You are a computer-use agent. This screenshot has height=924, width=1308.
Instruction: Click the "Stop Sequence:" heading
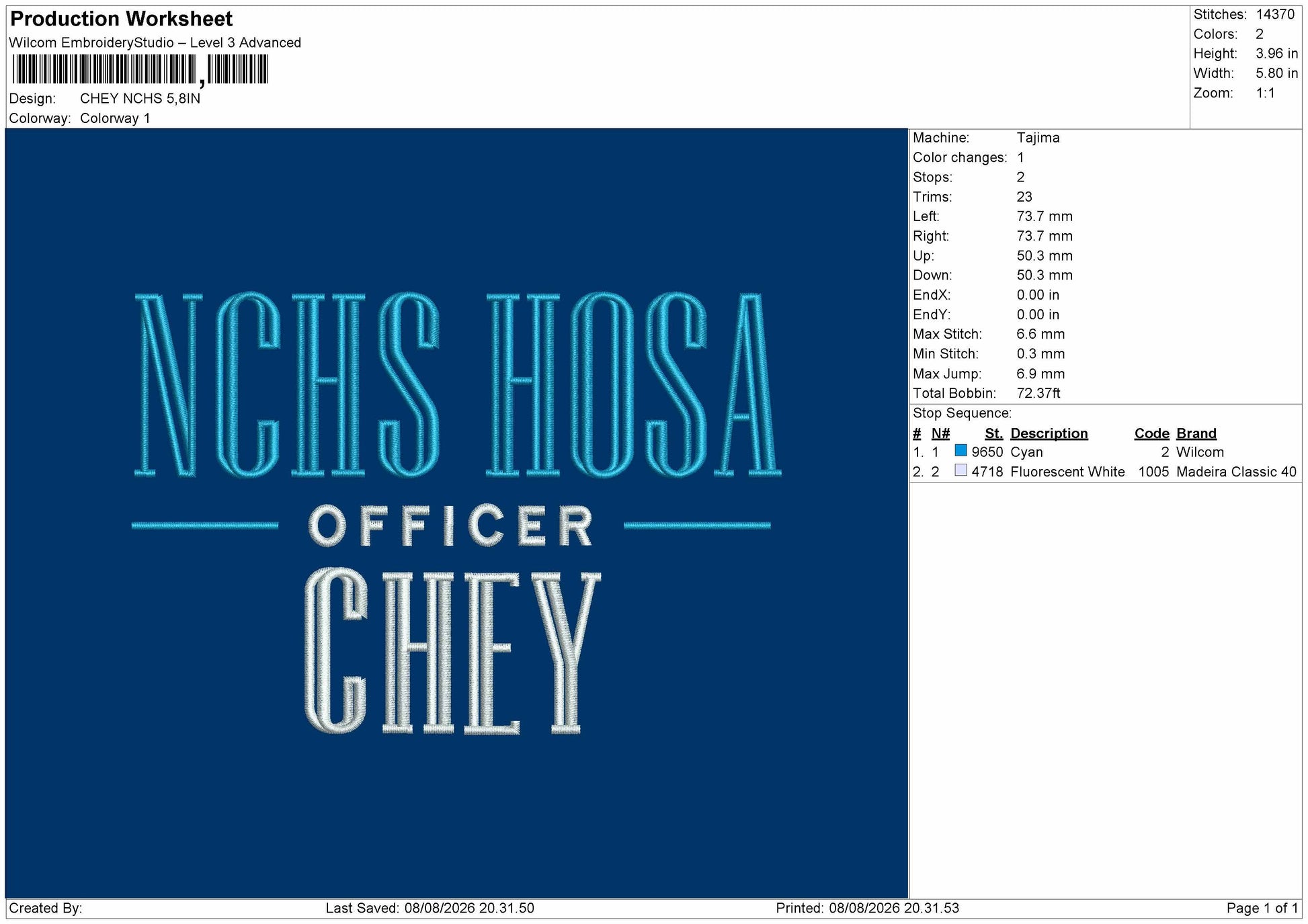[x=962, y=413]
